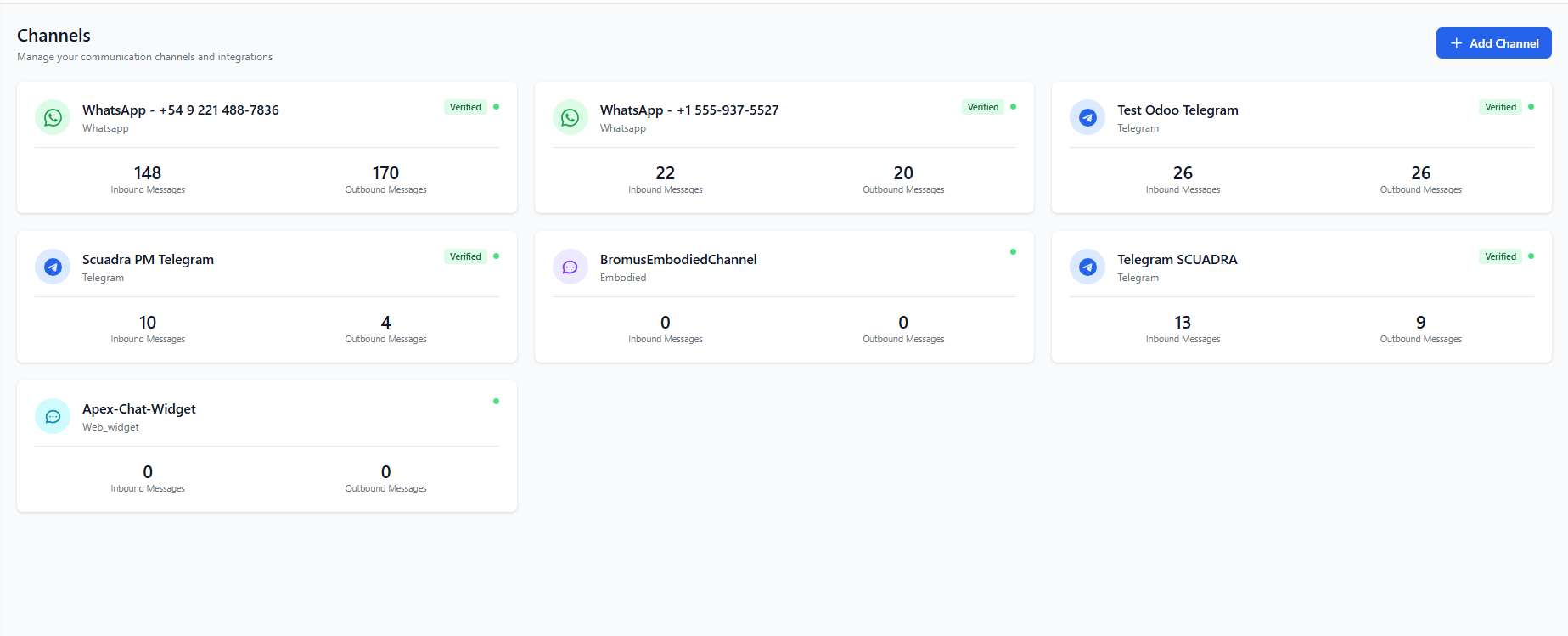This screenshot has height=636, width=1568.
Task: Click Outbound Messages label under 170
Action: [385, 190]
